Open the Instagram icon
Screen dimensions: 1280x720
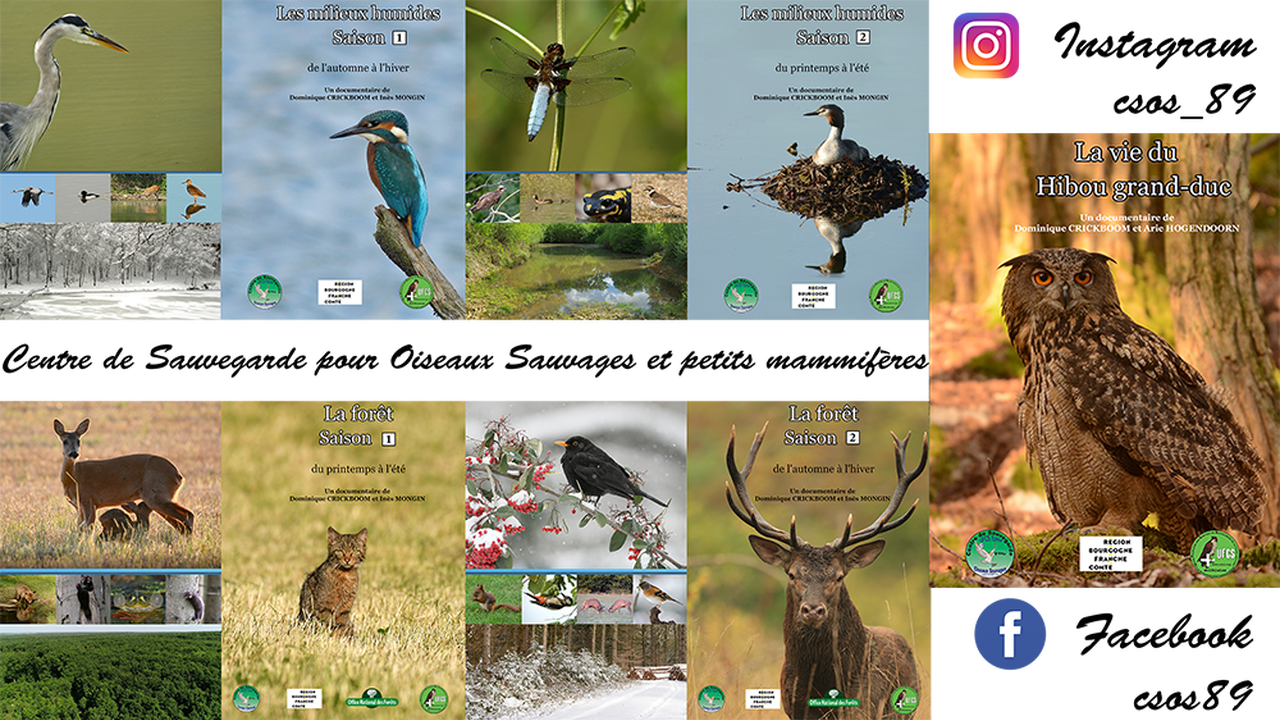pyautogui.click(x=986, y=45)
